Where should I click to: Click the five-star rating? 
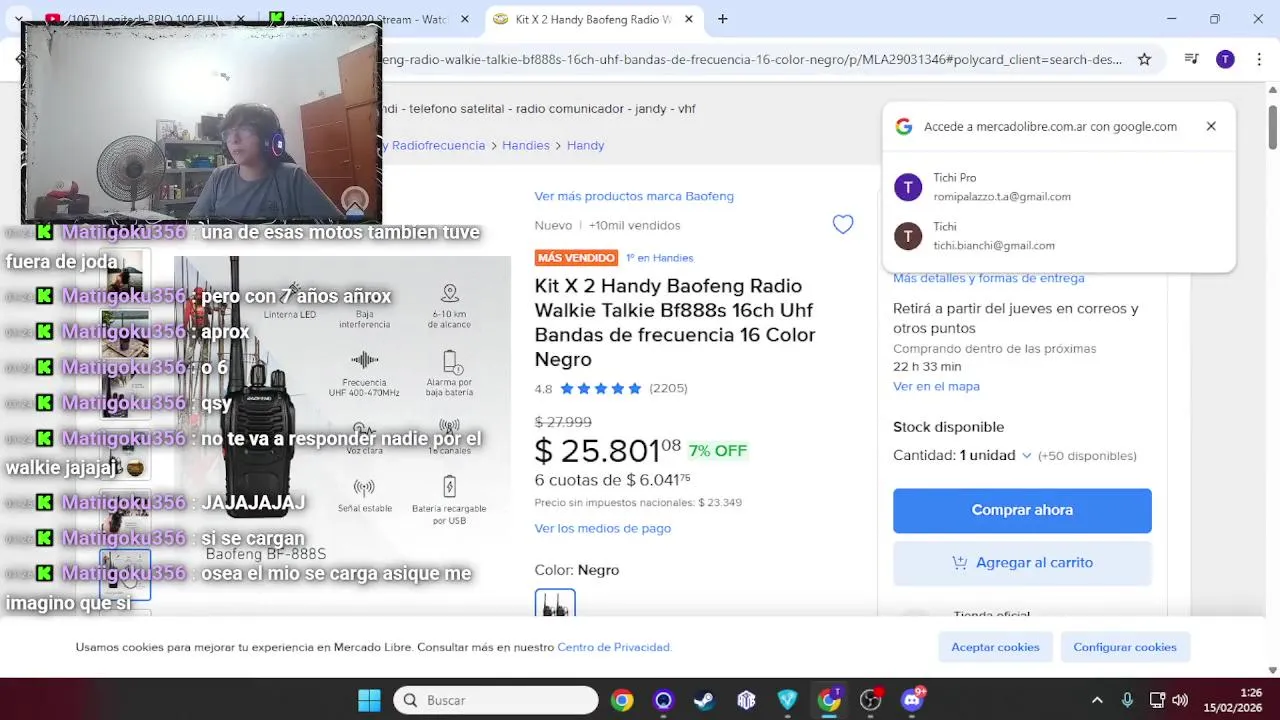click(x=601, y=388)
